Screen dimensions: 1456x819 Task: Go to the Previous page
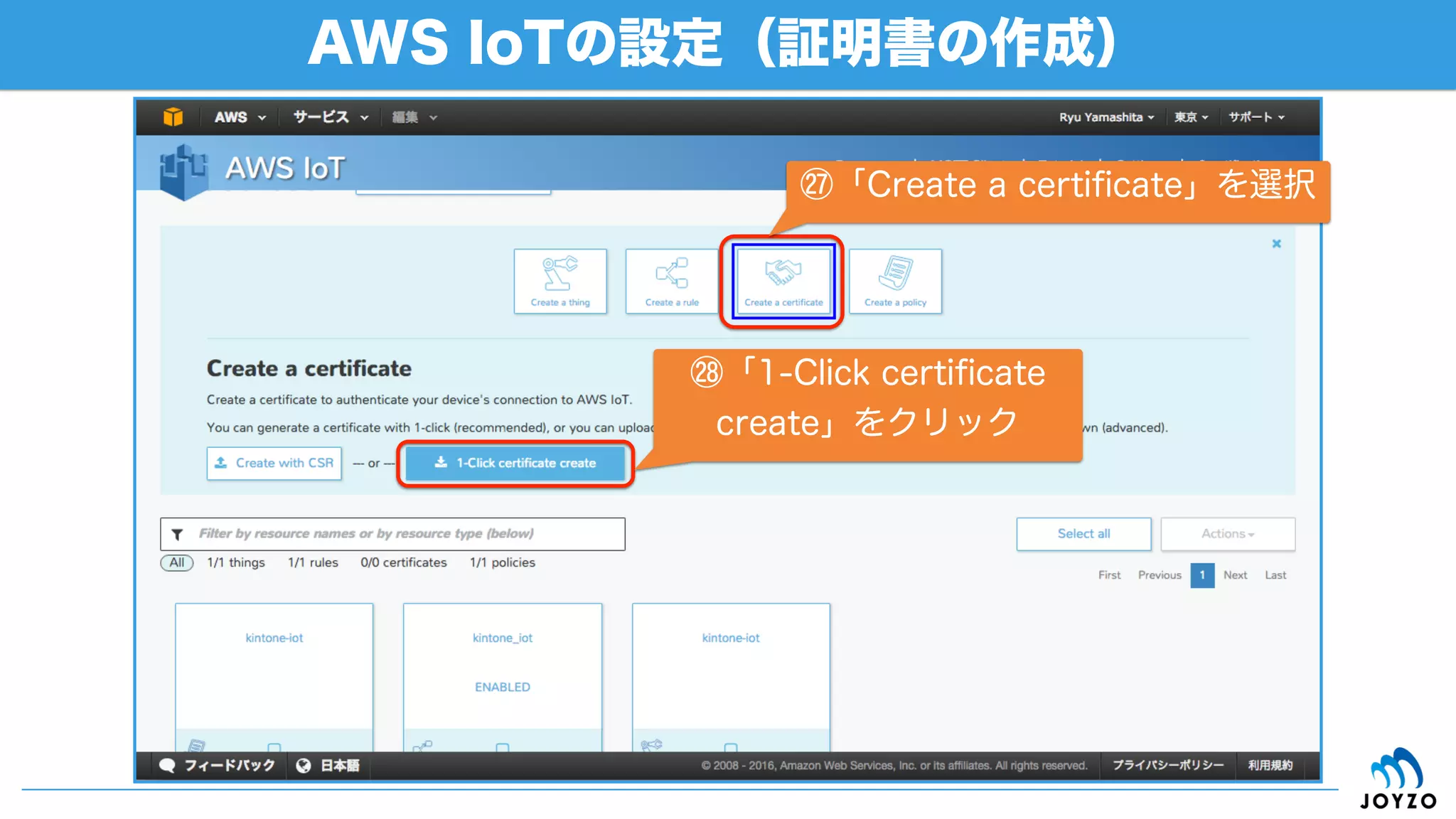[1160, 575]
